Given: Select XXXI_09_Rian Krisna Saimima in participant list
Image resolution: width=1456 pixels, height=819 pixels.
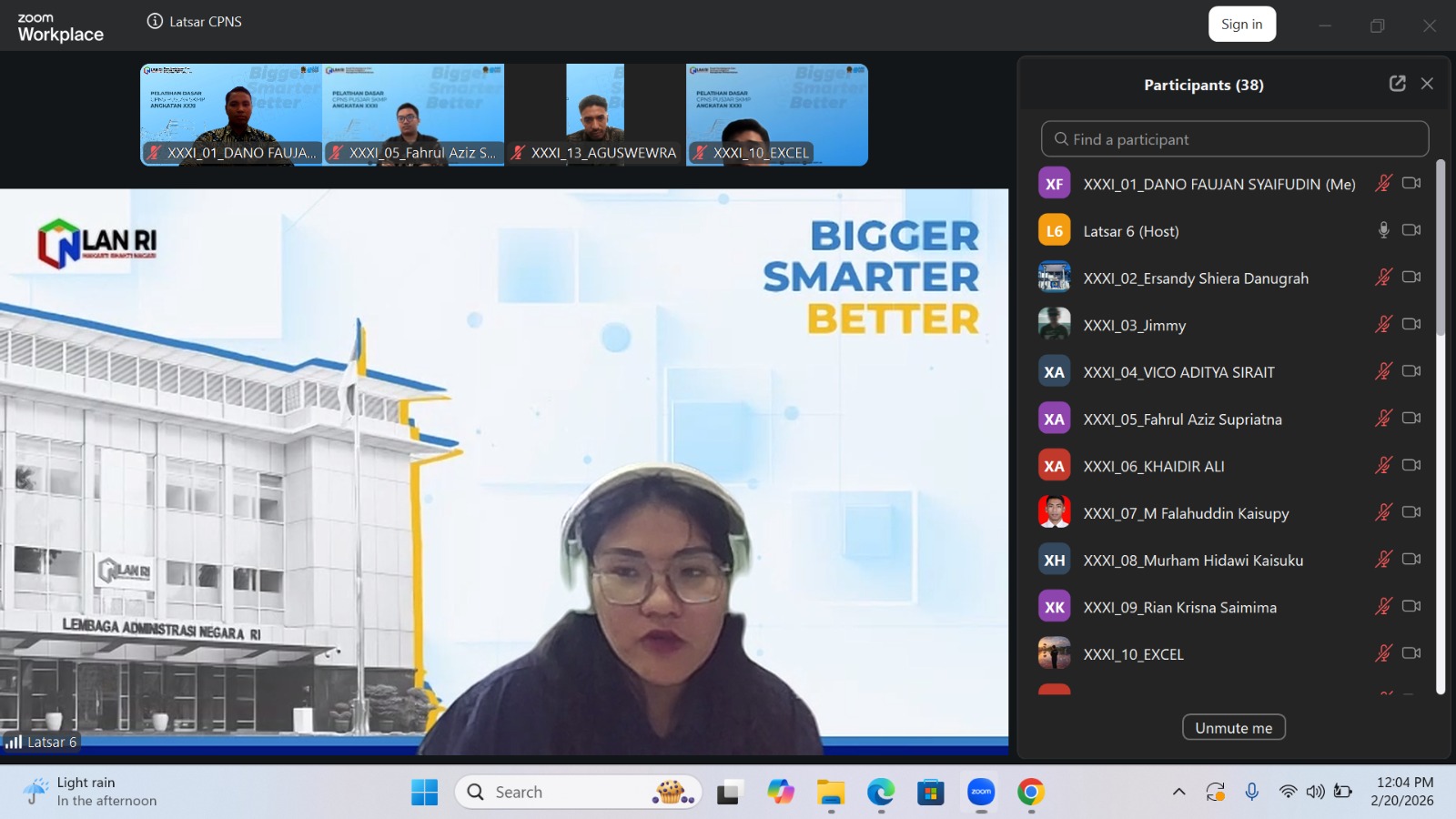Looking at the screenshot, I should 1179,607.
